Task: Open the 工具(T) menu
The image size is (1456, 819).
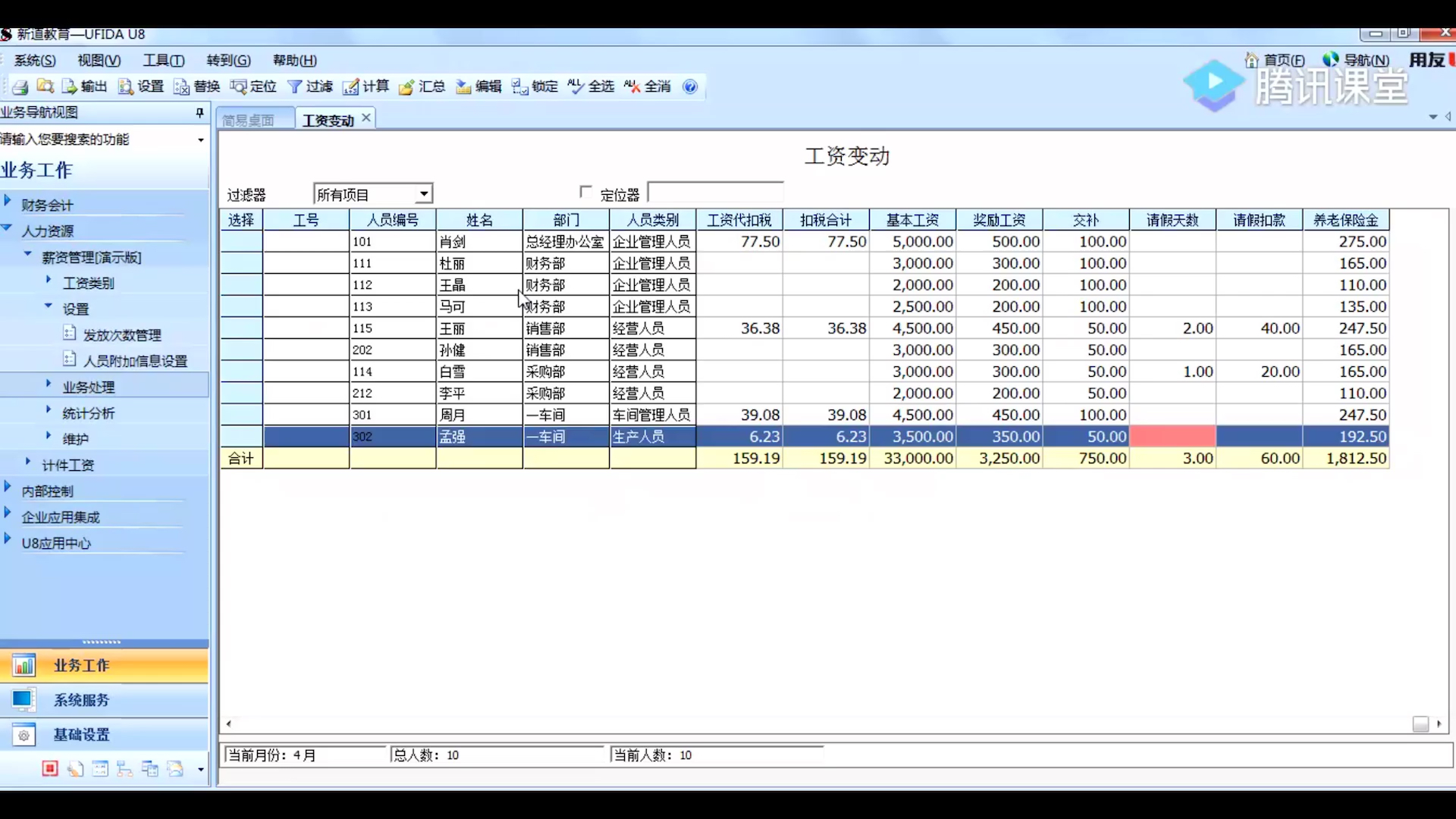Action: pyautogui.click(x=163, y=60)
